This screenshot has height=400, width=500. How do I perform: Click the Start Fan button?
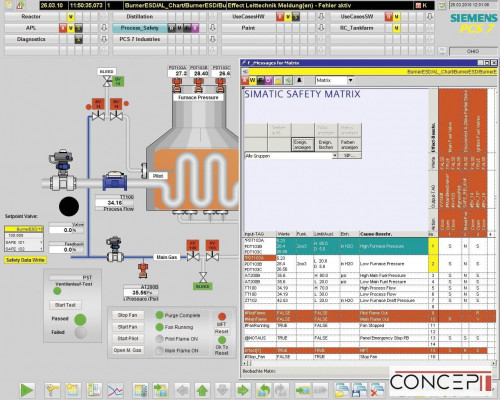coord(128,327)
